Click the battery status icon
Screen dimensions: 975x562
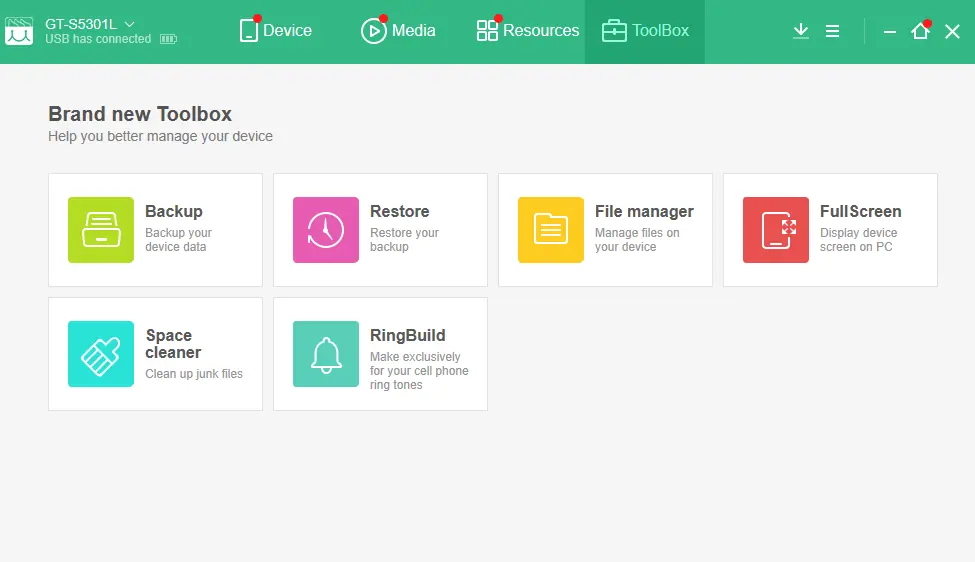(x=169, y=39)
